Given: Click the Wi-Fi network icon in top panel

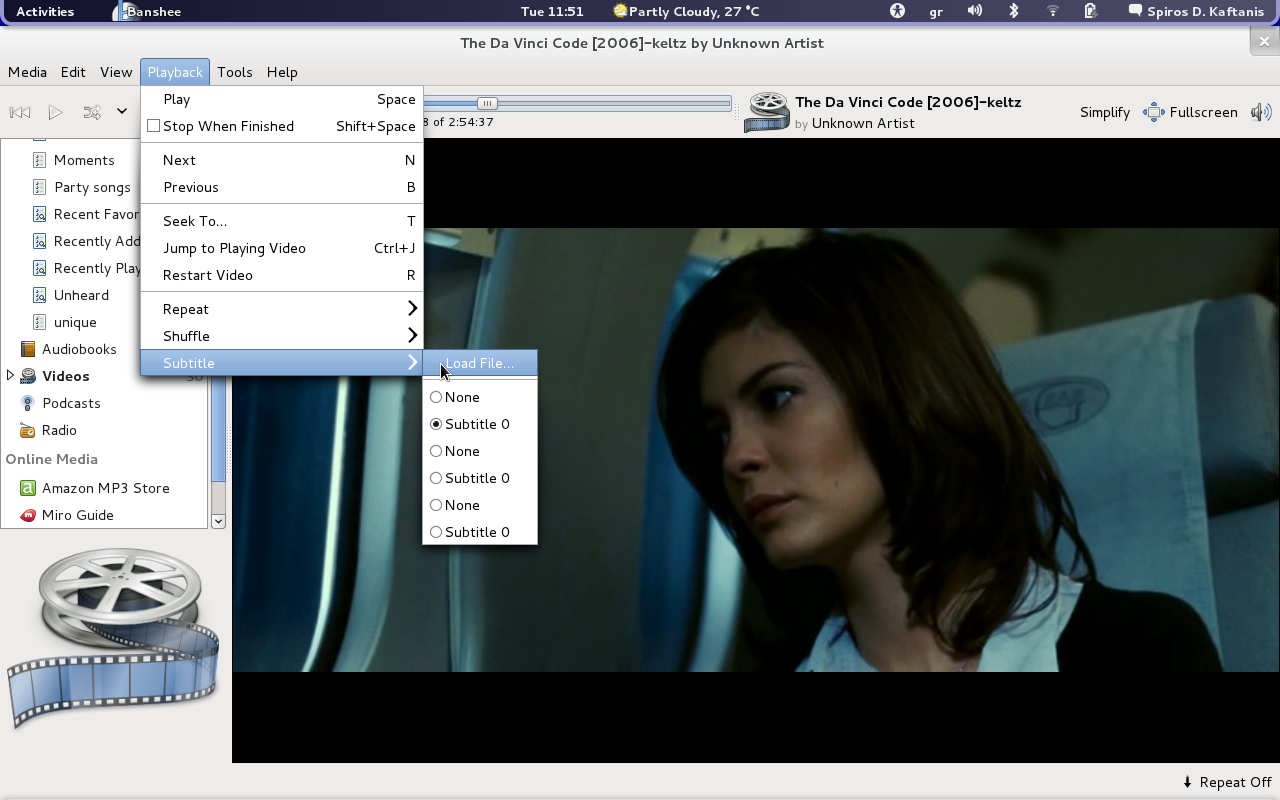Looking at the screenshot, I should coord(1052,11).
